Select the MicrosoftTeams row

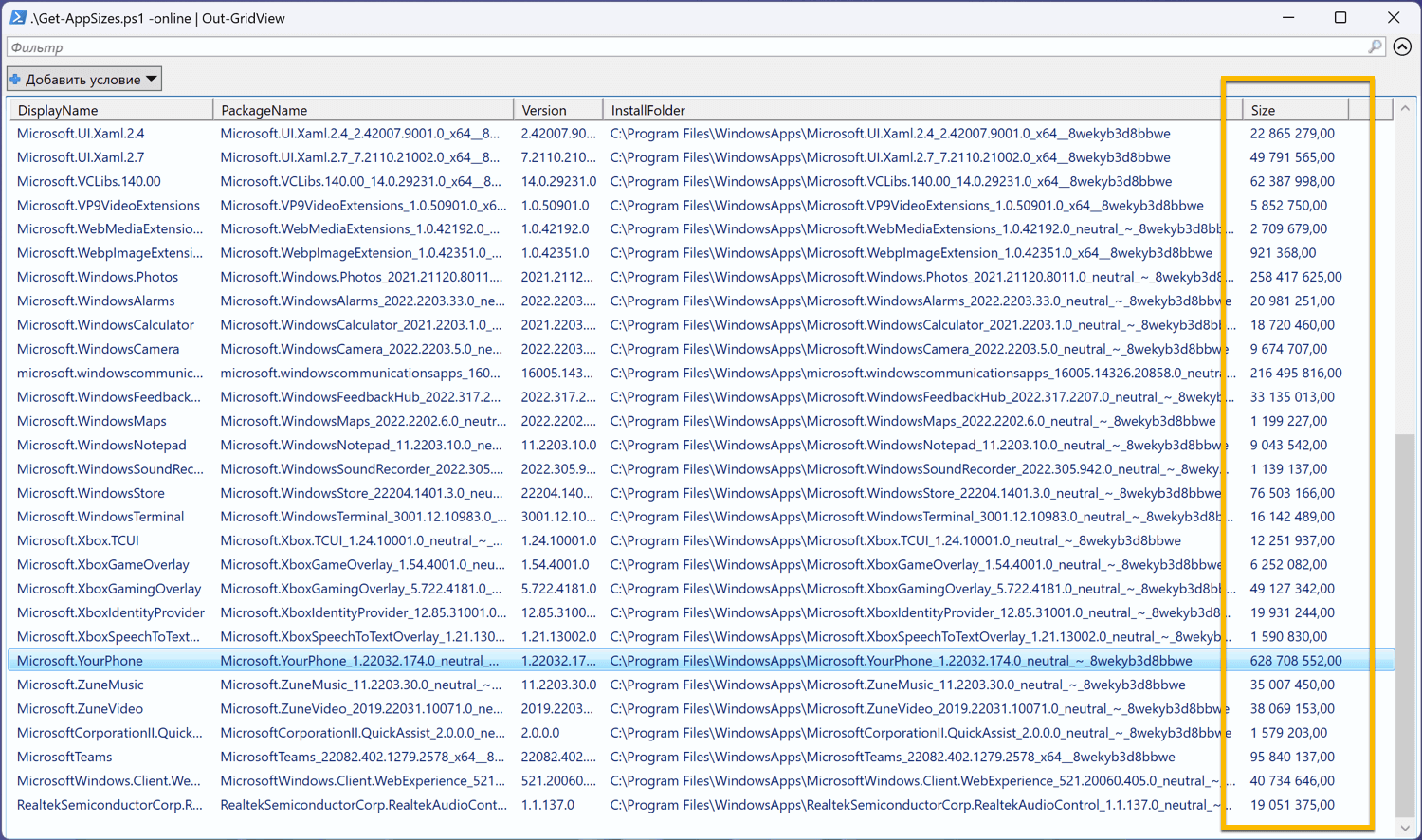click(x=702, y=757)
